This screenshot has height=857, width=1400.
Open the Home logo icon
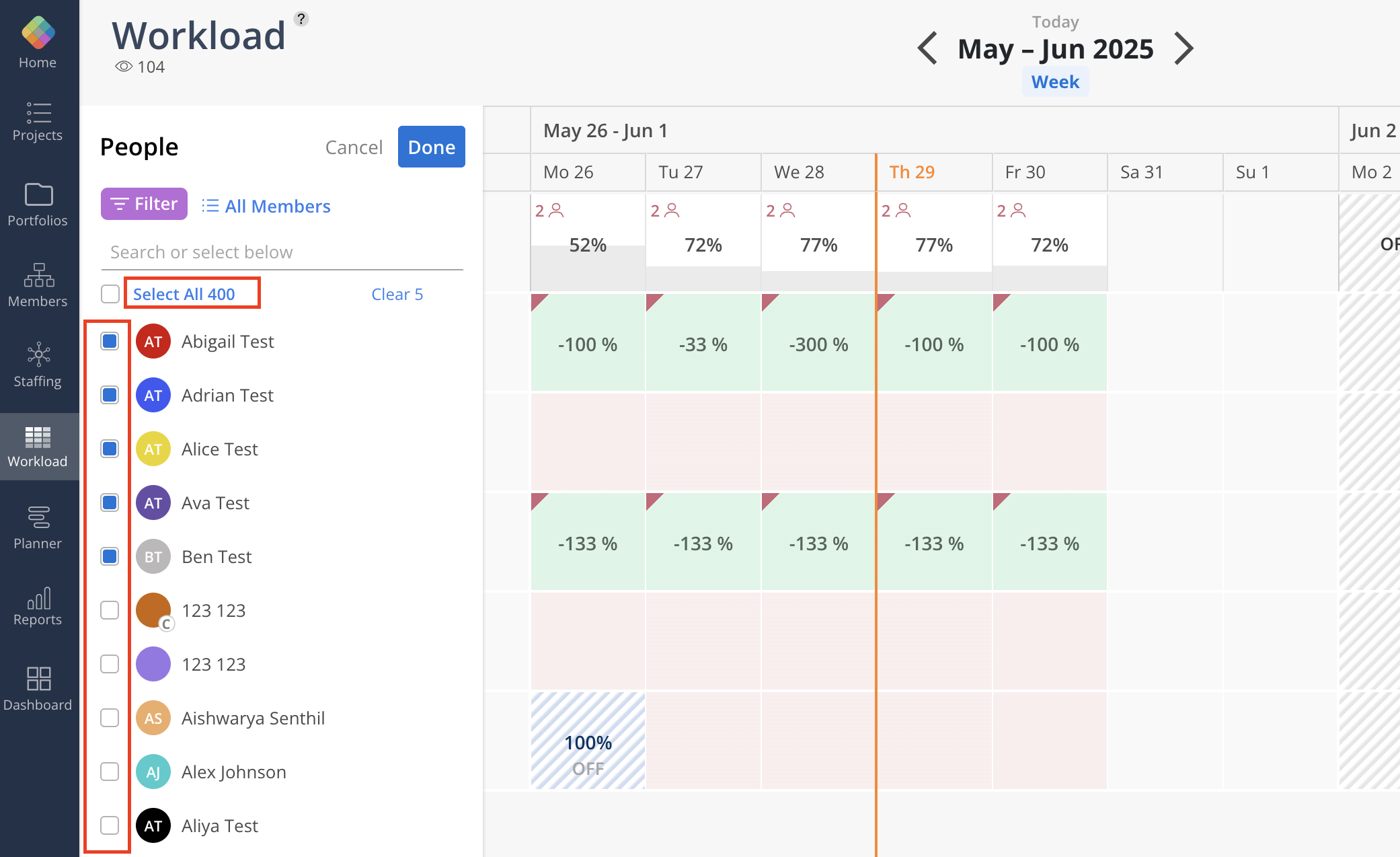point(38,32)
